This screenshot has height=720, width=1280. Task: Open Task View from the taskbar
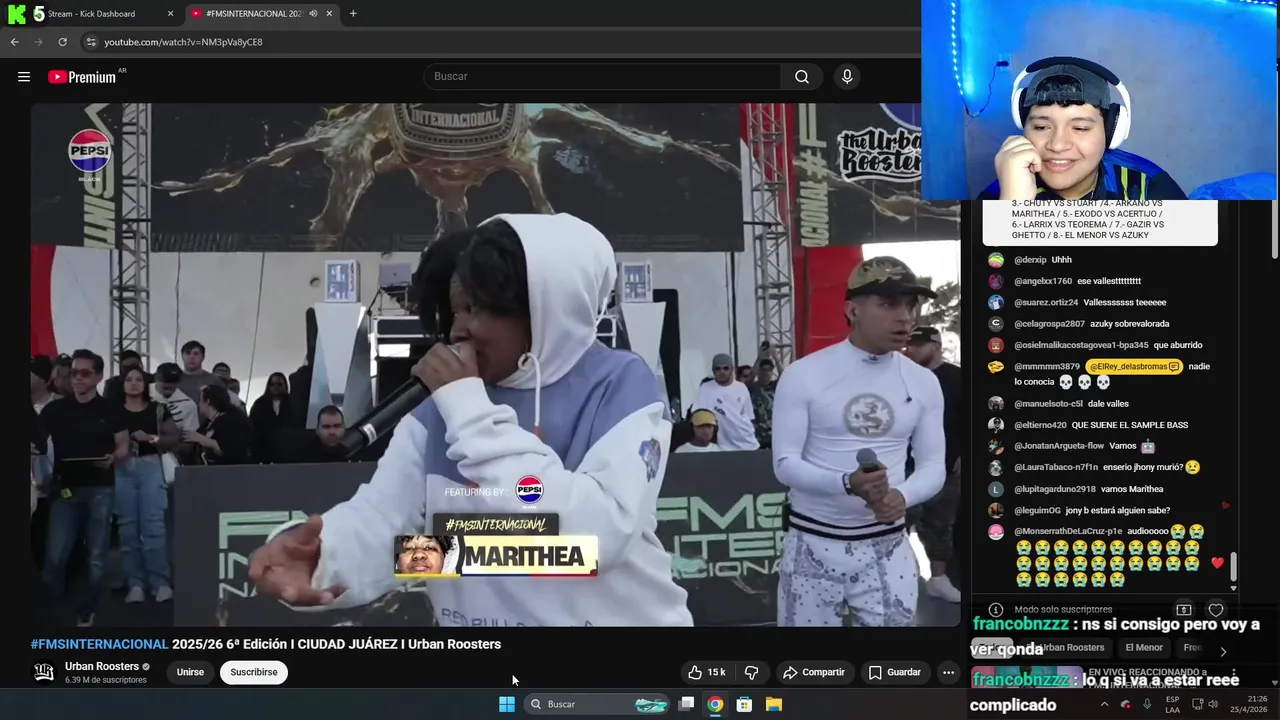click(x=686, y=704)
